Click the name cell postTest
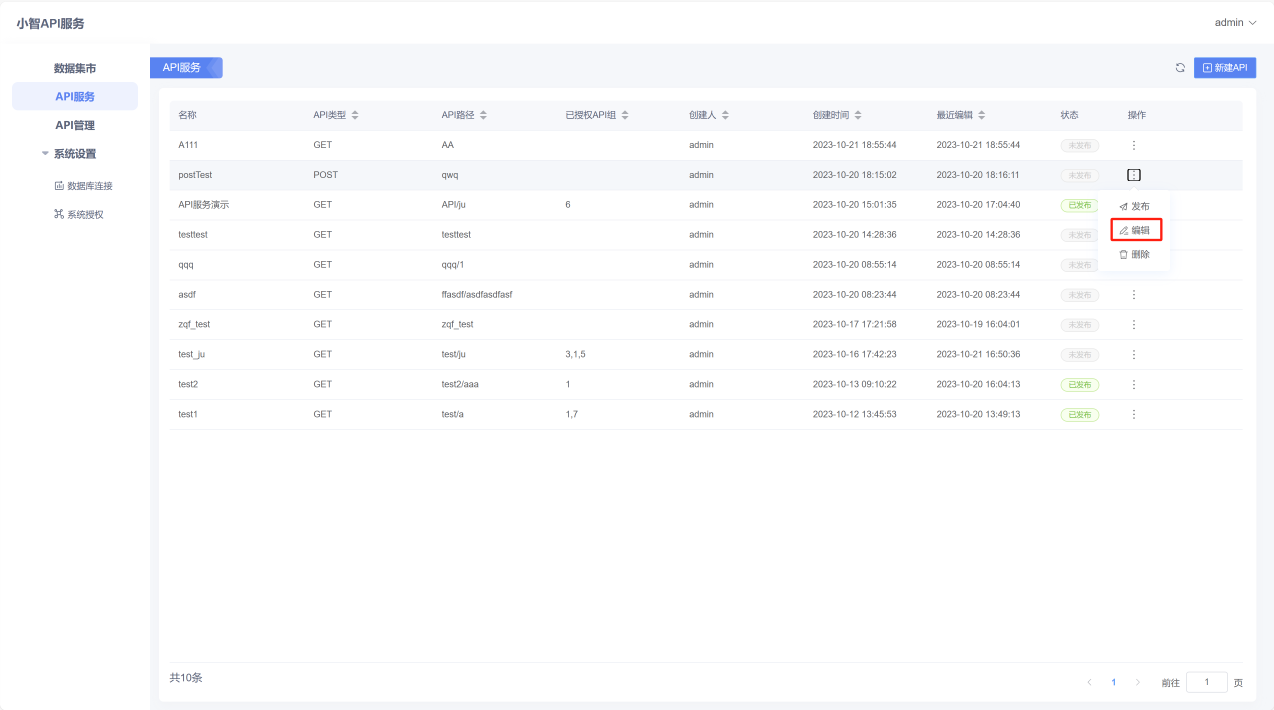 pyautogui.click(x=195, y=175)
